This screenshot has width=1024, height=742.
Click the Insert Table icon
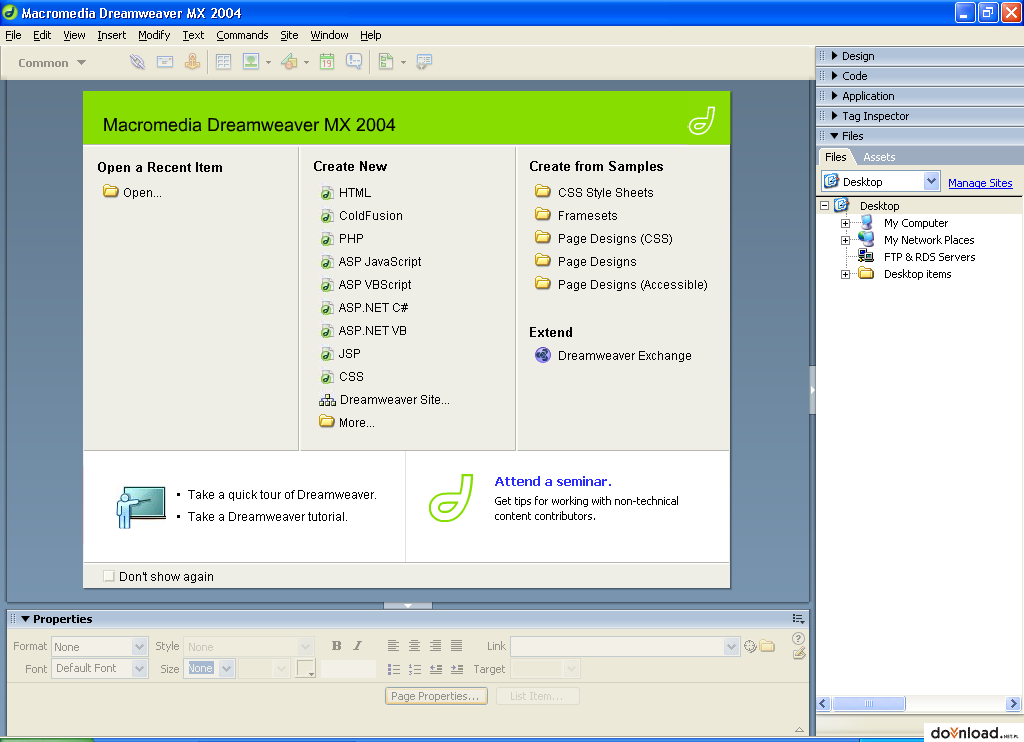[x=223, y=62]
